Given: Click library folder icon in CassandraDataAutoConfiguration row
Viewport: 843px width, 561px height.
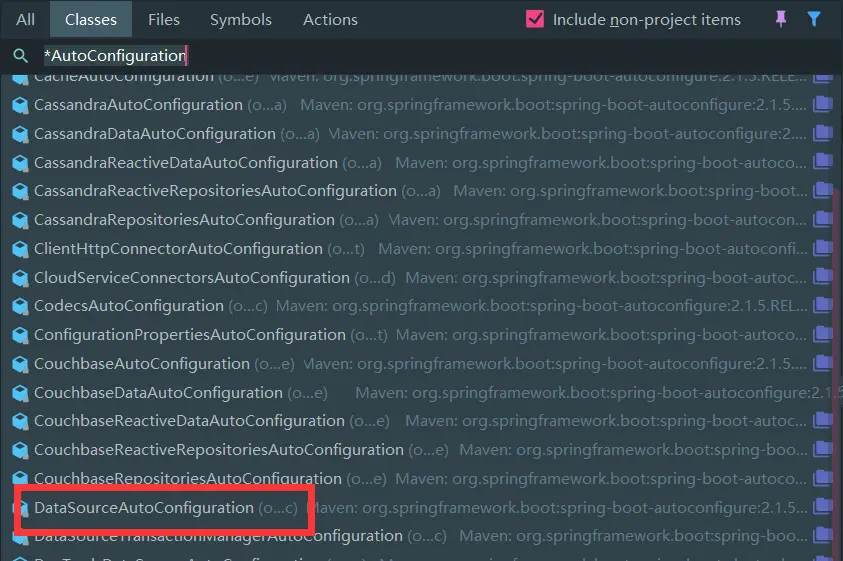Looking at the screenshot, I should (823, 132).
